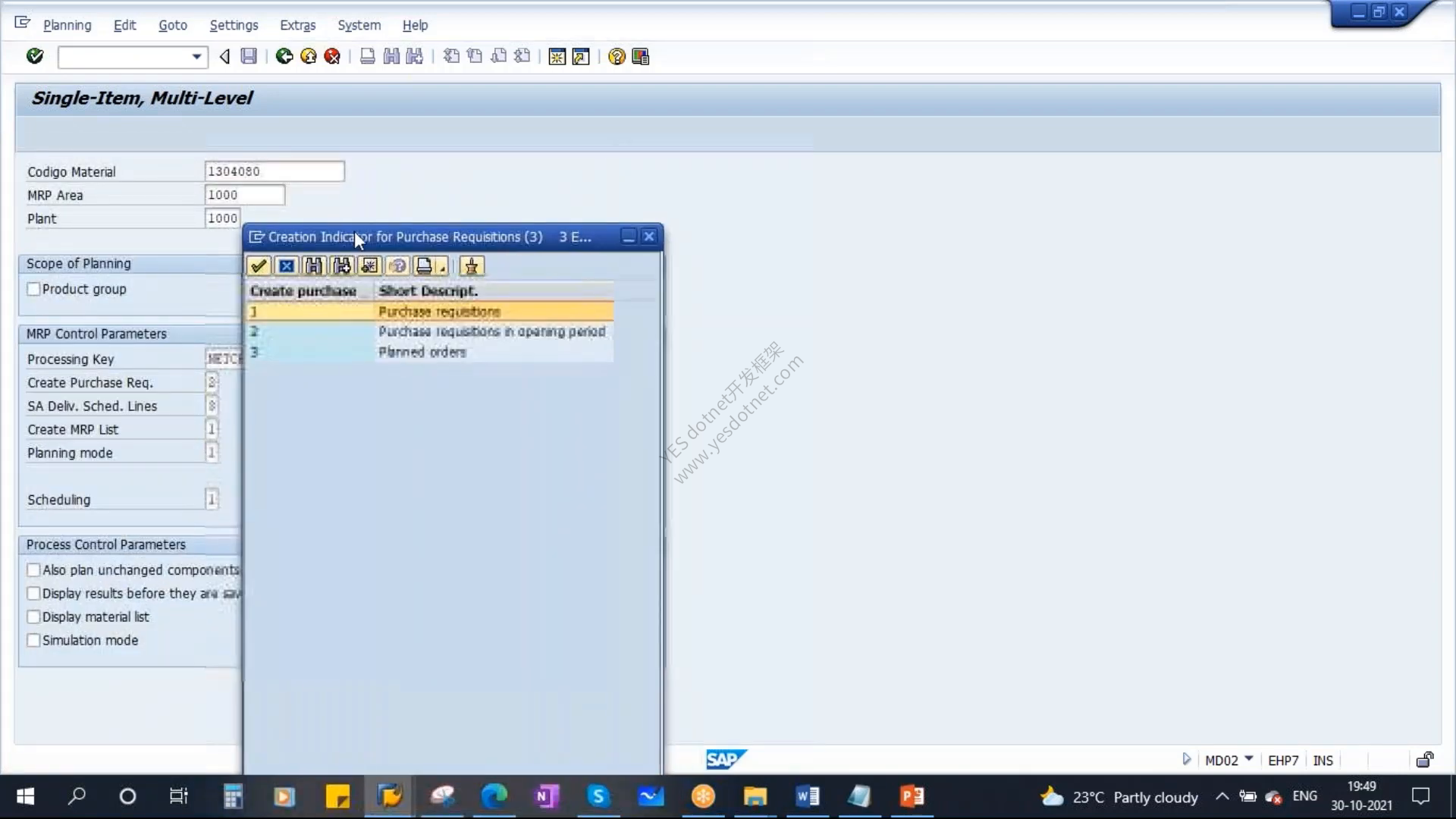Click the green Back arrow icon

pos(284,56)
